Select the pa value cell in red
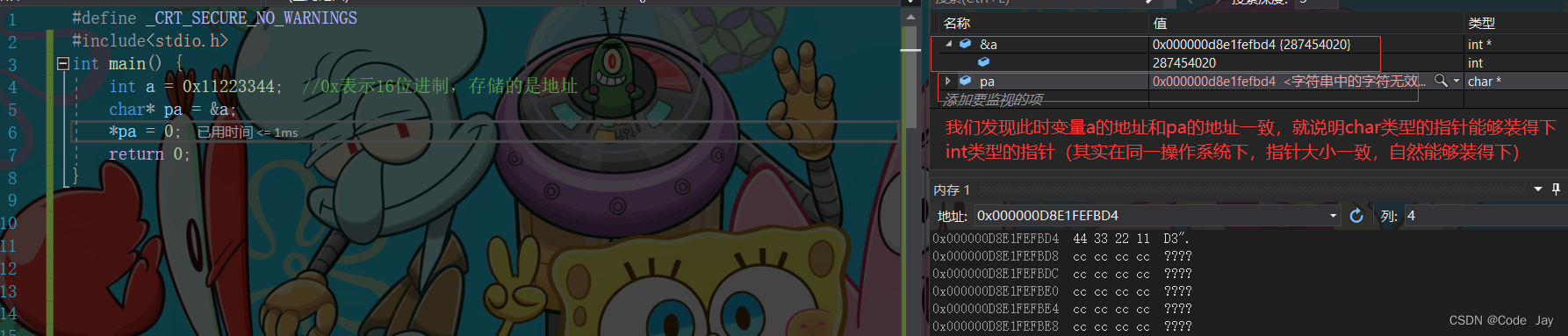The height and width of the screenshot is (336, 1568). (x=1289, y=81)
